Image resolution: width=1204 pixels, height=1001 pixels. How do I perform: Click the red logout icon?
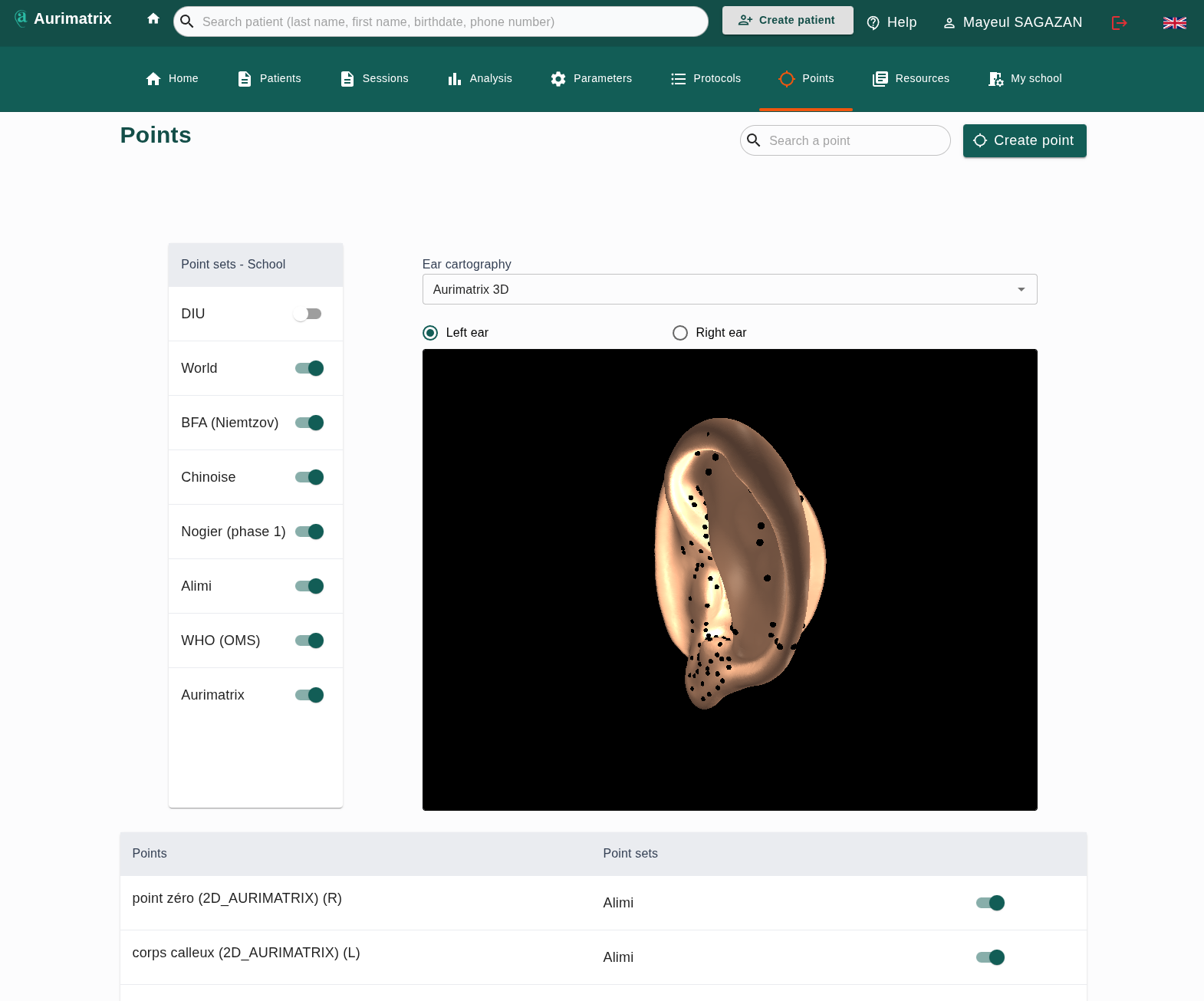(1119, 23)
